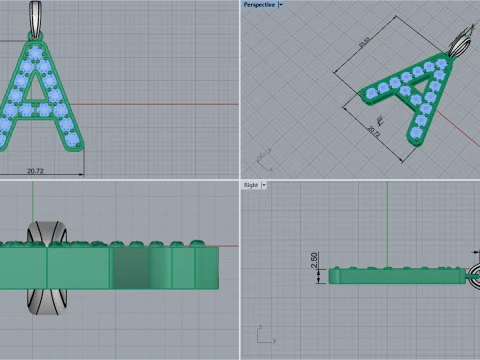Image resolution: width=480 pixels, height=360 pixels.
Task: Select the top gemstone of the front-view A
Action: (x=35, y=53)
